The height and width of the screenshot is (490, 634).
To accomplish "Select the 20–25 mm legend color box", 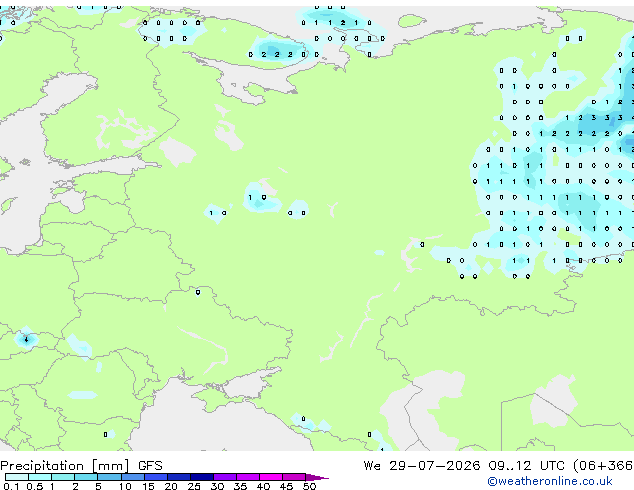I will click(178, 477).
